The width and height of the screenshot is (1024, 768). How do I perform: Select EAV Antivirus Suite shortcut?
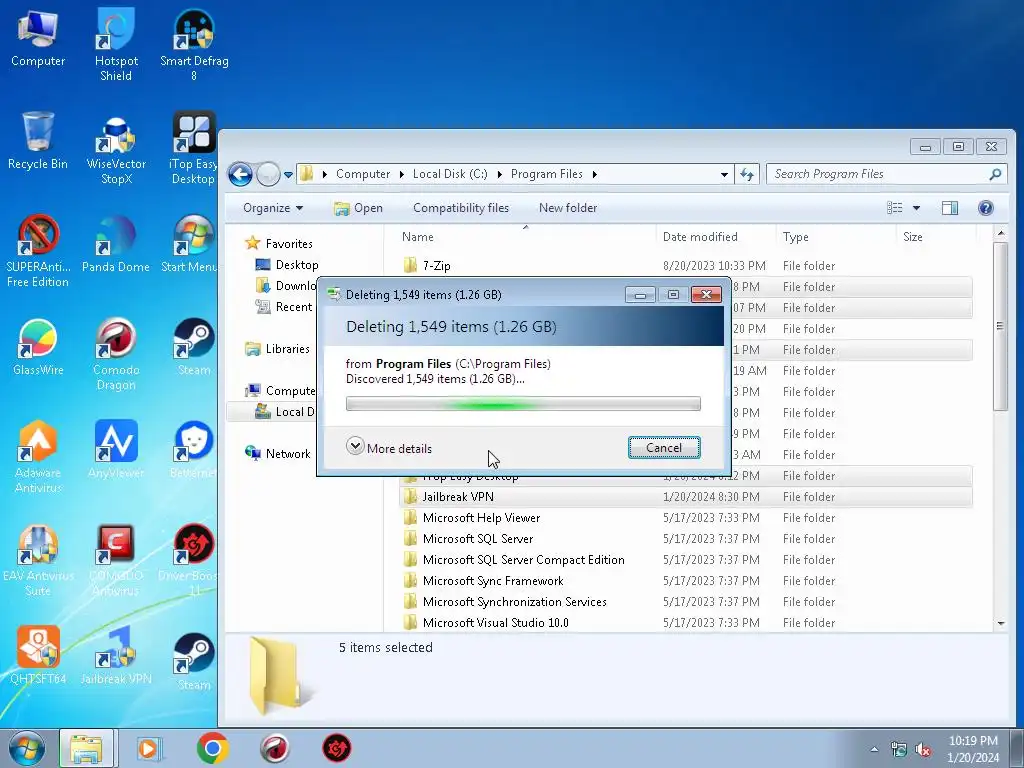tap(37, 560)
